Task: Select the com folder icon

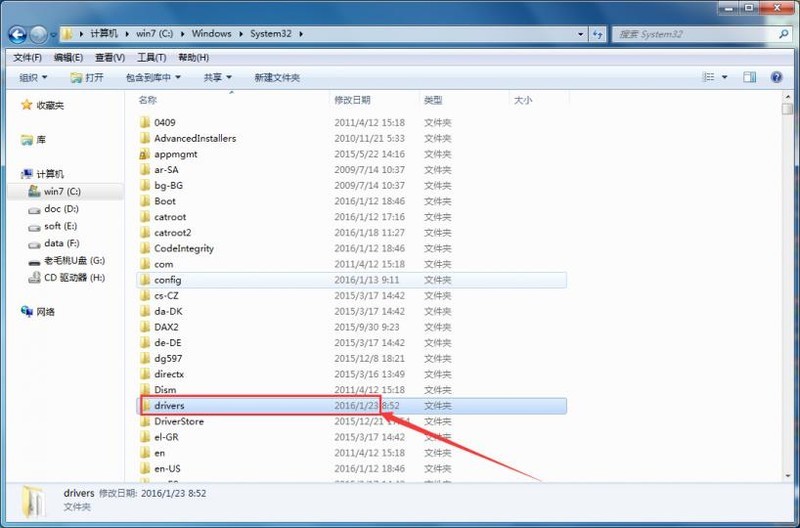Action: 145,264
